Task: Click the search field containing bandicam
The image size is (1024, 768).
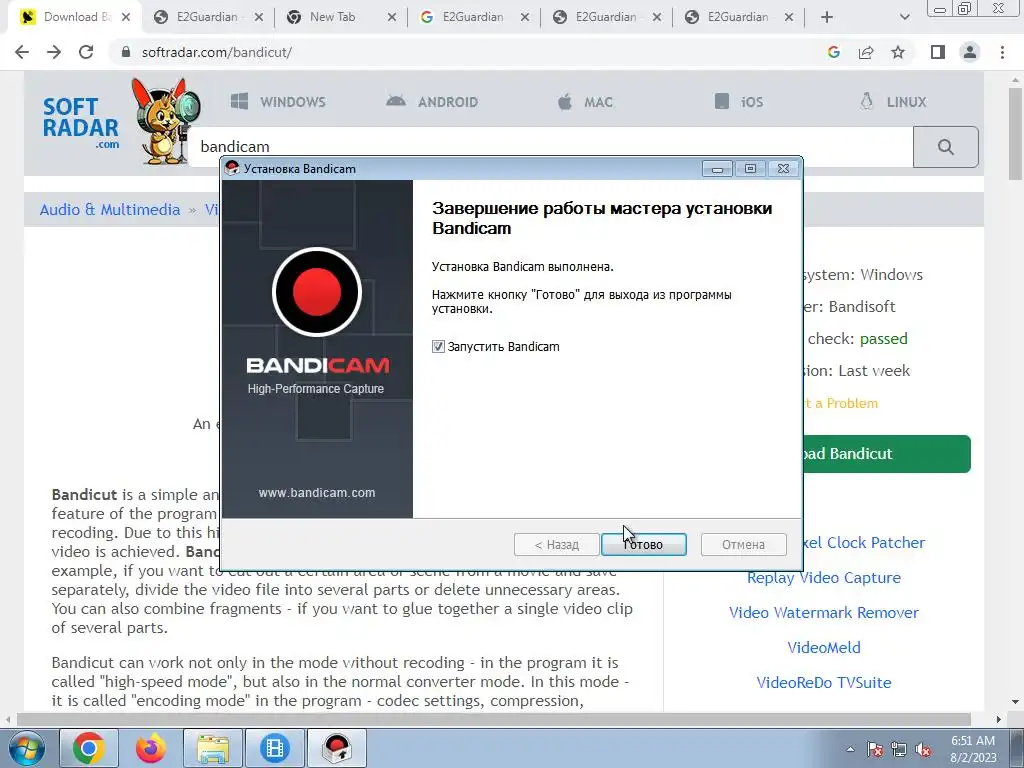Action: 550,146
